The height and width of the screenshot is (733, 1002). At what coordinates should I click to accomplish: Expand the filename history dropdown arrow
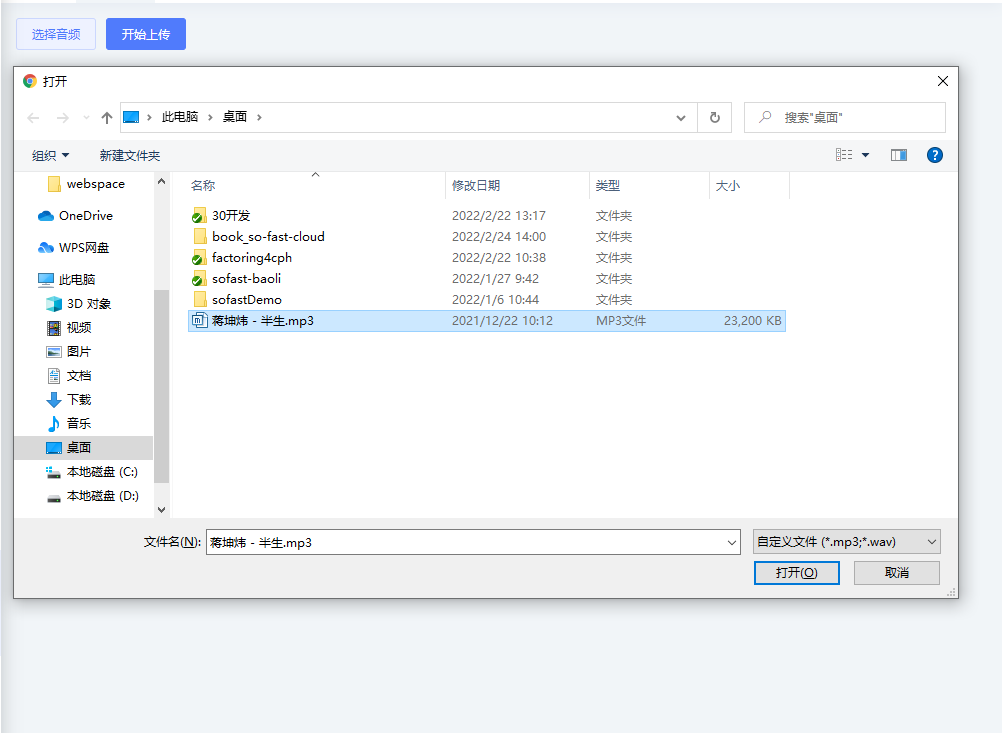pyautogui.click(x=732, y=542)
